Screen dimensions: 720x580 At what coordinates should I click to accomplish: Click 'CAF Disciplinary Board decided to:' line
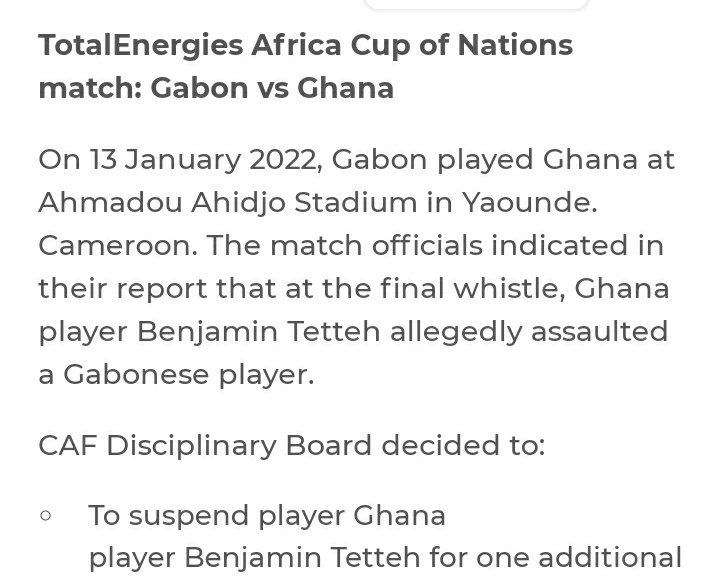292,446
